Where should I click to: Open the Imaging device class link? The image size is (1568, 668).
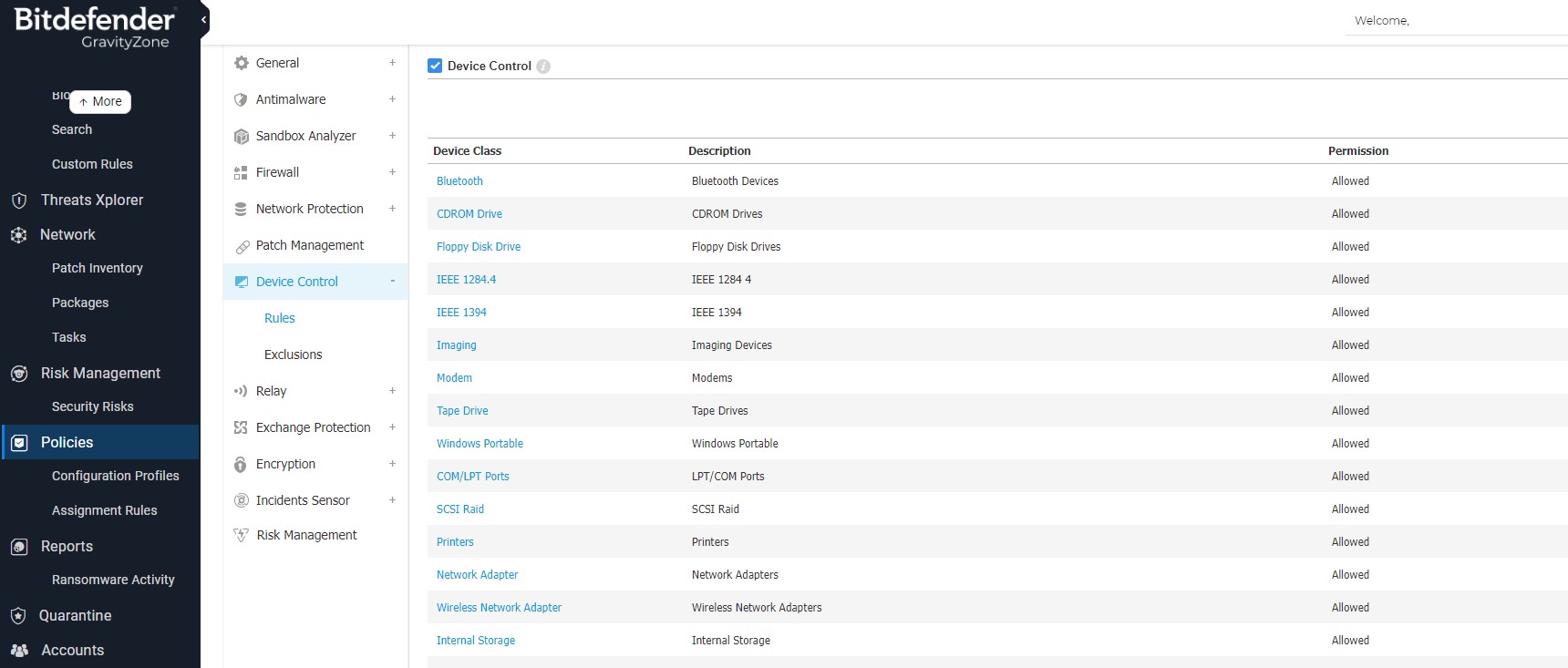coord(456,345)
